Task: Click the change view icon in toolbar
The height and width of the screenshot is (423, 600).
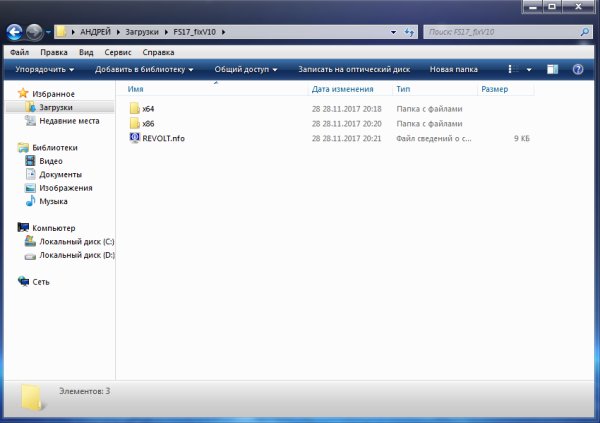Action: pos(512,70)
